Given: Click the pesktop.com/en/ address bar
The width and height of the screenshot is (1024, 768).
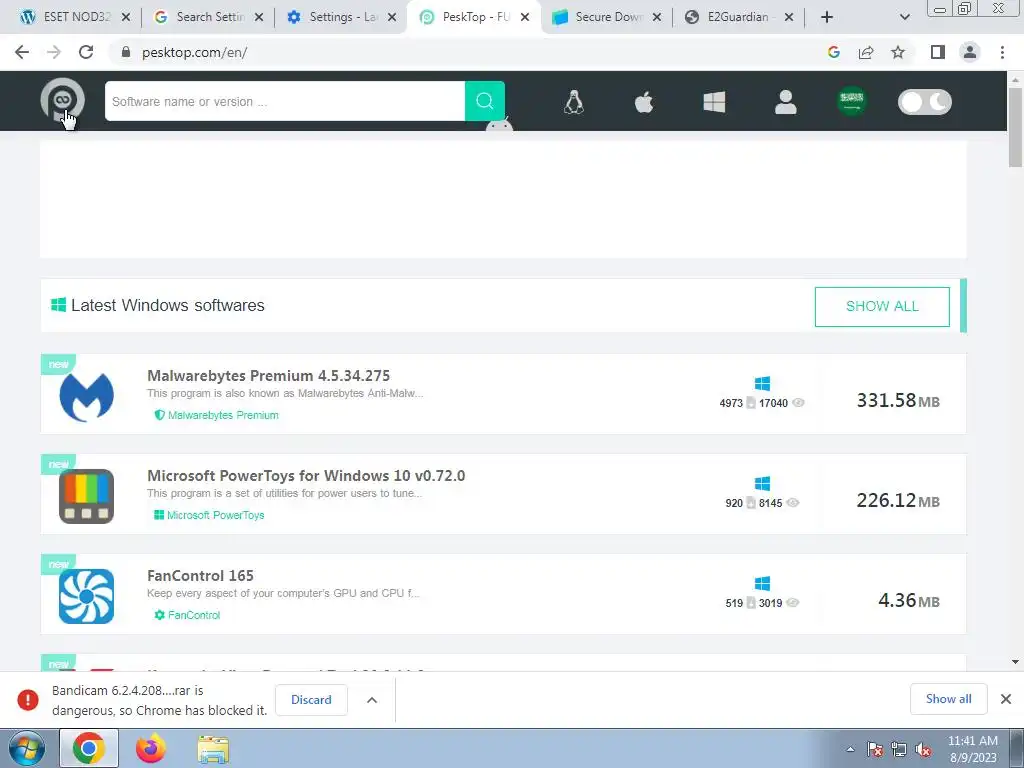Looking at the screenshot, I should pyautogui.click(x=194, y=53).
